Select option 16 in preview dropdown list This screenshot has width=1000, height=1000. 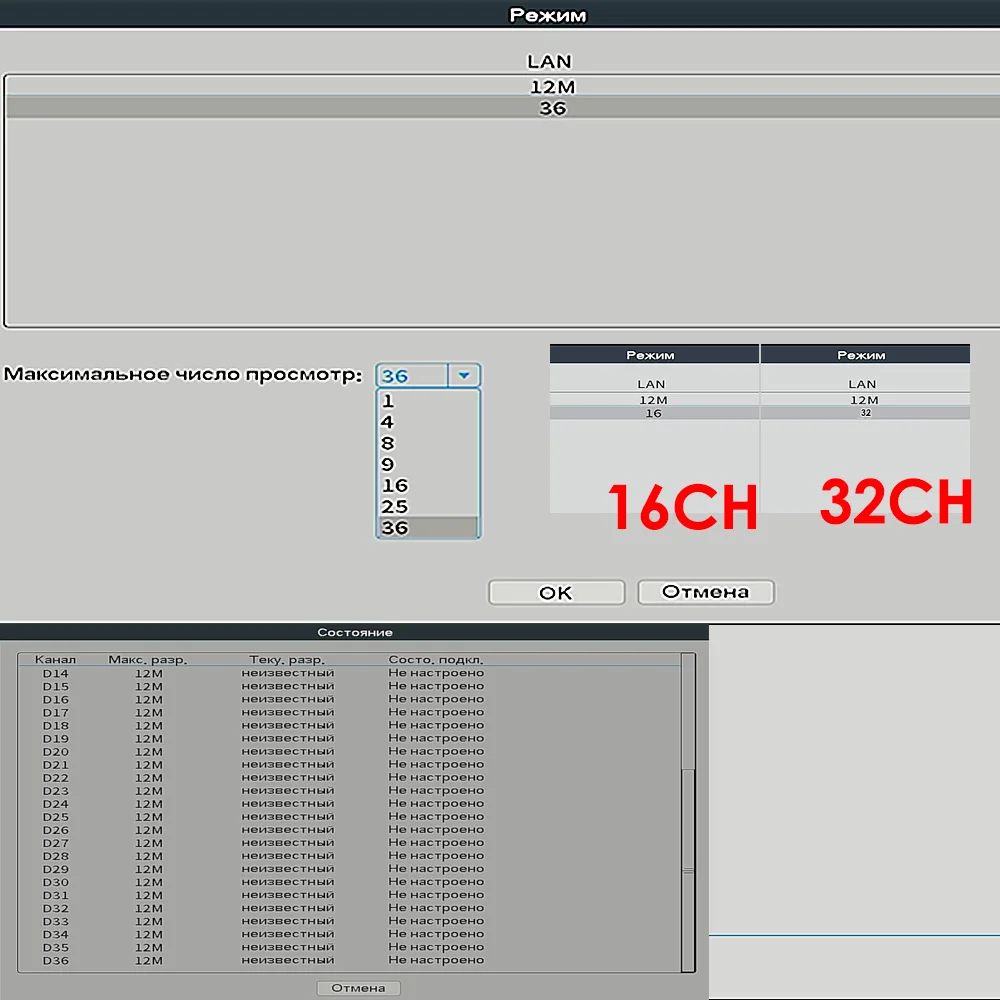428,485
